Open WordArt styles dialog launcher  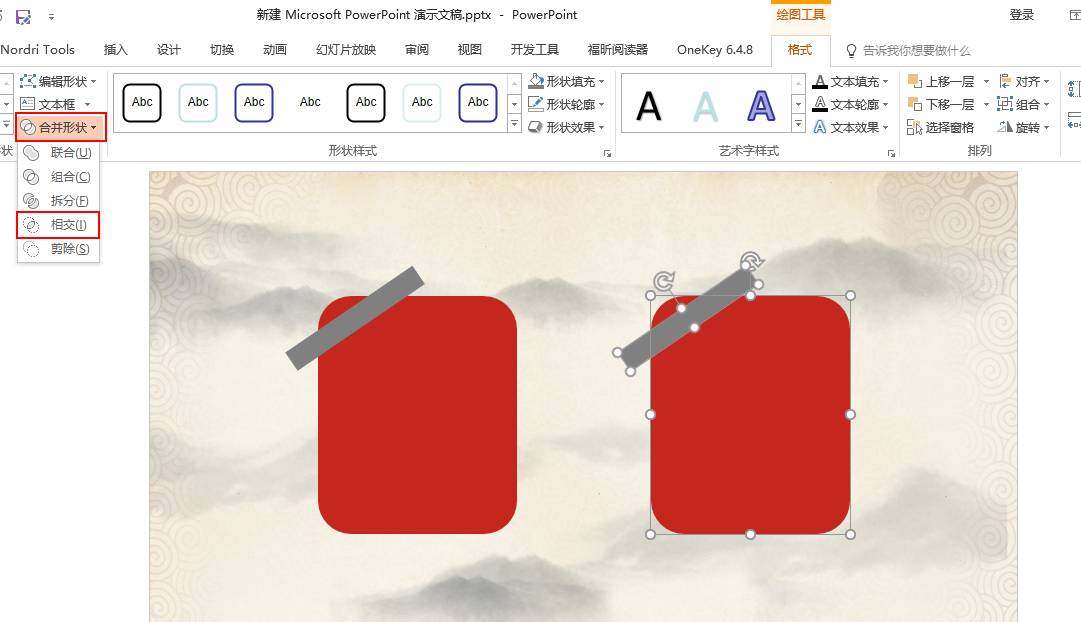pyautogui.click(x=891, y=153)
